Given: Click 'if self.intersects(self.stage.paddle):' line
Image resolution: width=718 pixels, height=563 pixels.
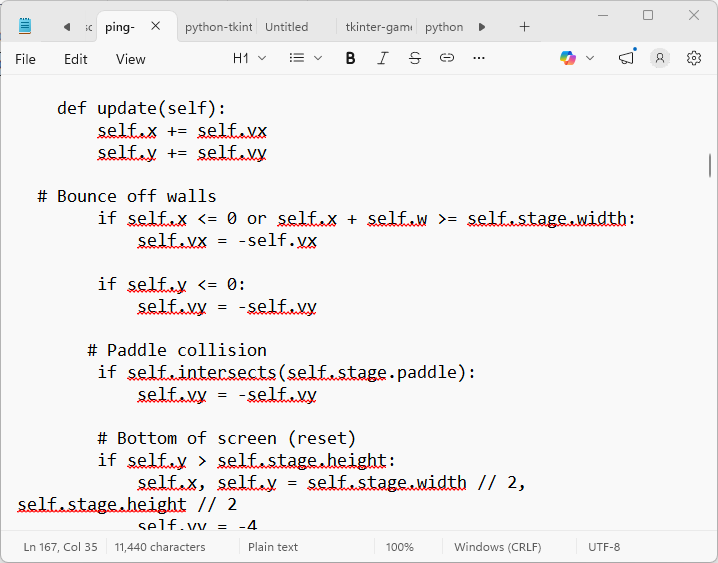Looking at the screenshot, I should (x=287, y=372).
